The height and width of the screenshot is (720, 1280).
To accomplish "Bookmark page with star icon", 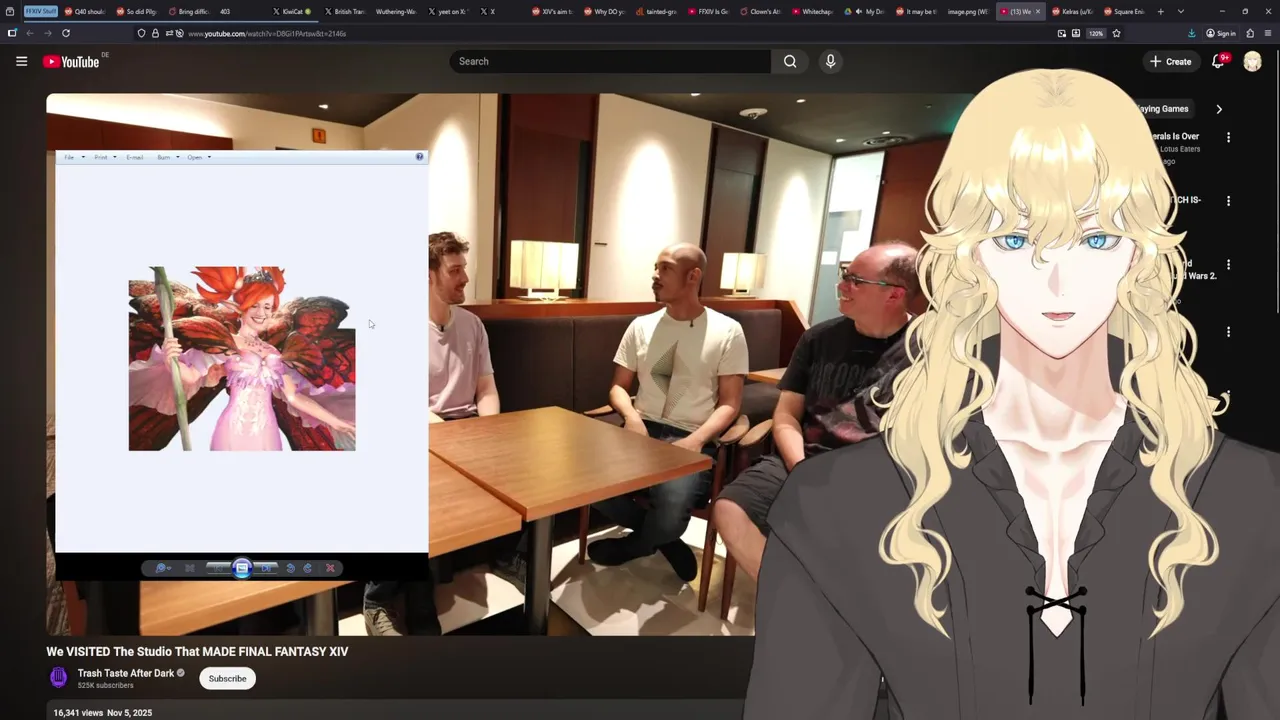I will [x=1116, y=33].
